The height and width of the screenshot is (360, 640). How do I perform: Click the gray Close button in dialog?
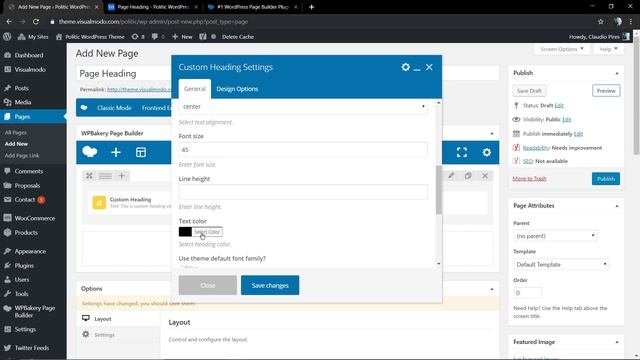click(207, 285)
